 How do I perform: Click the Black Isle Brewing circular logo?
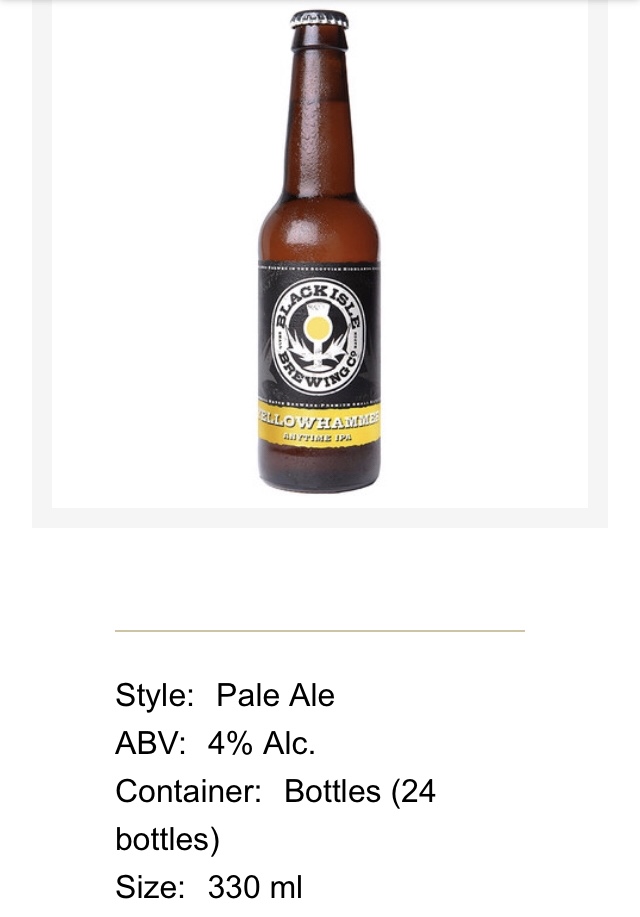click(319, 337)
